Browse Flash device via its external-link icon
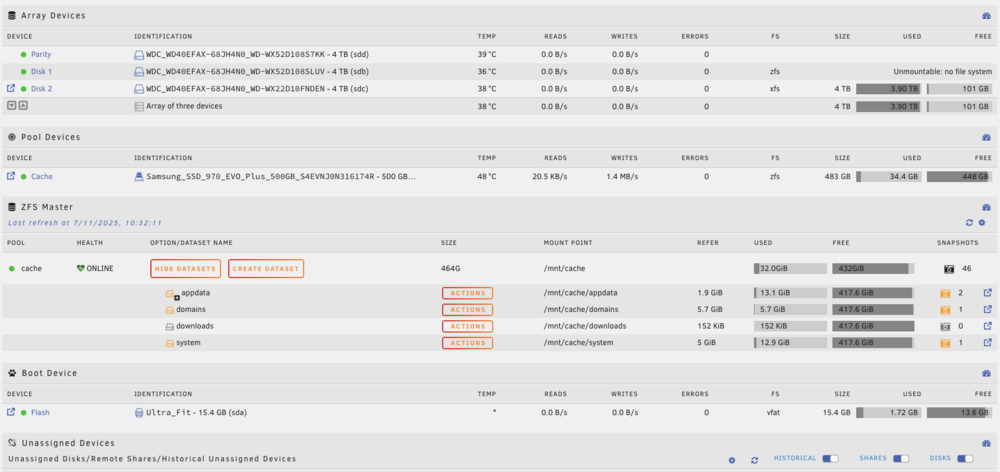This screenshot has width=1000, height=472. click(10, 412)
